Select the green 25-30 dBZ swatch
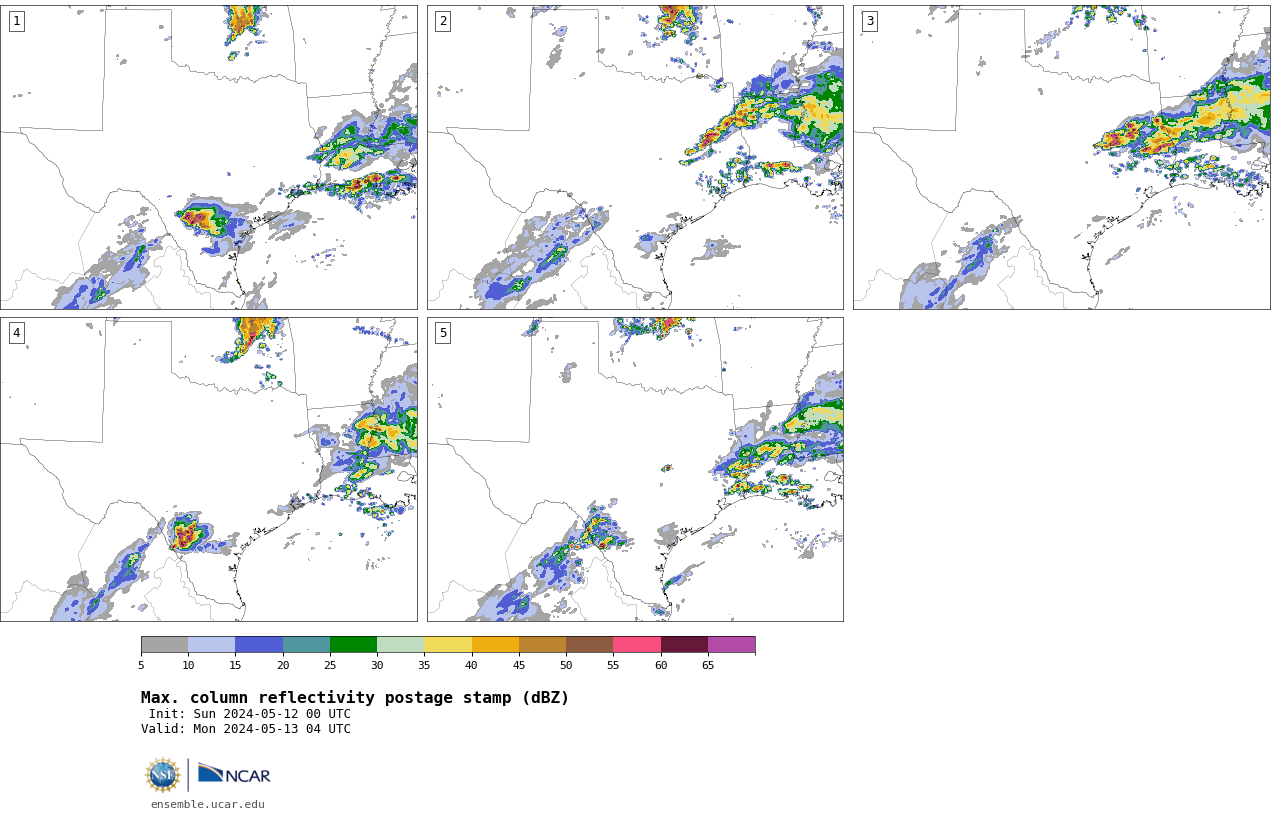 pyautogui.click(x=353, y=644)
